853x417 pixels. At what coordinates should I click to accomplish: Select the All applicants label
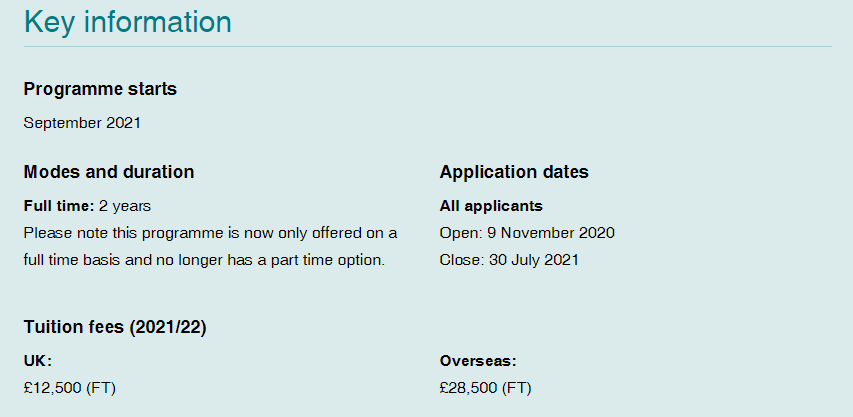tap(491, 206)
